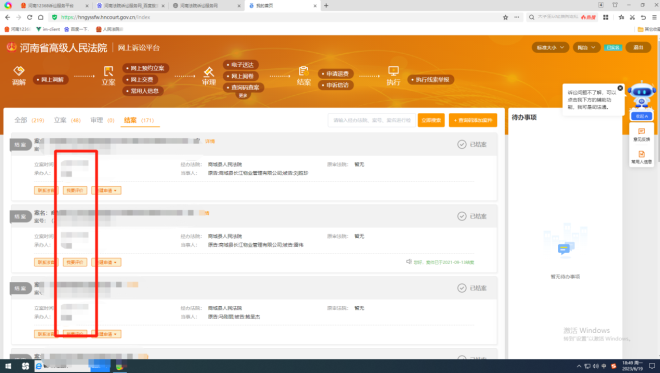660x373 pixels.
Task: Switch to the 立案 (48) tab
Action: tap(67, 120)
